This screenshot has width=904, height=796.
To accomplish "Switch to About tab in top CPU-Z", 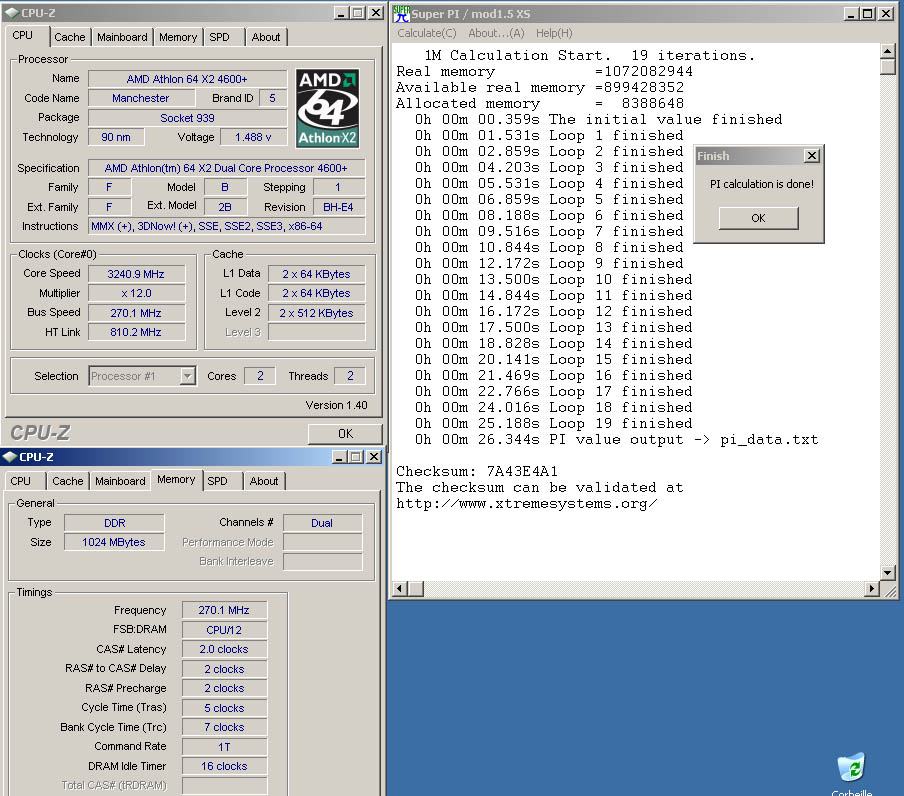I will tap(266, 37).
